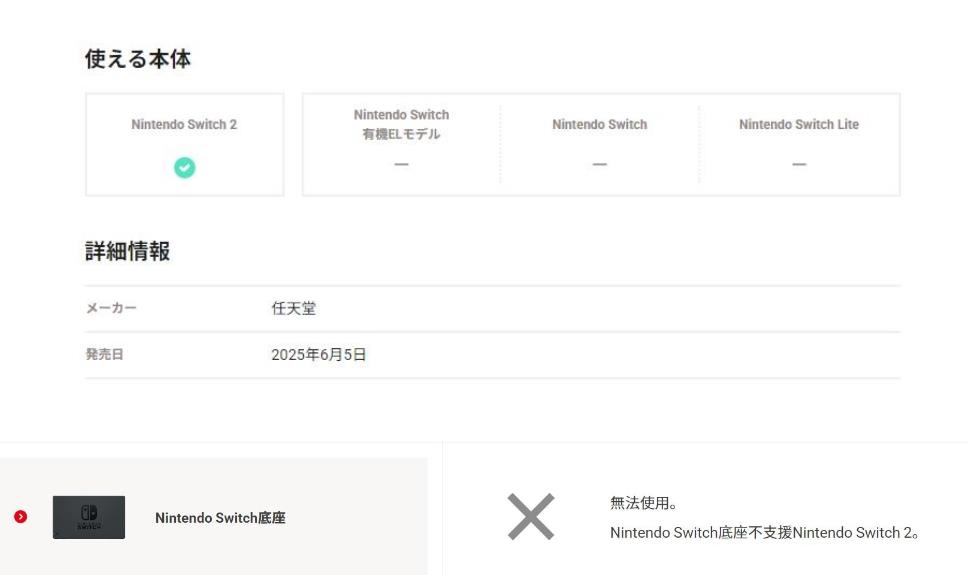Viewport: 969px width, 575px height.
Task: Click the メーカー row label
Action: tap(110, 309)
